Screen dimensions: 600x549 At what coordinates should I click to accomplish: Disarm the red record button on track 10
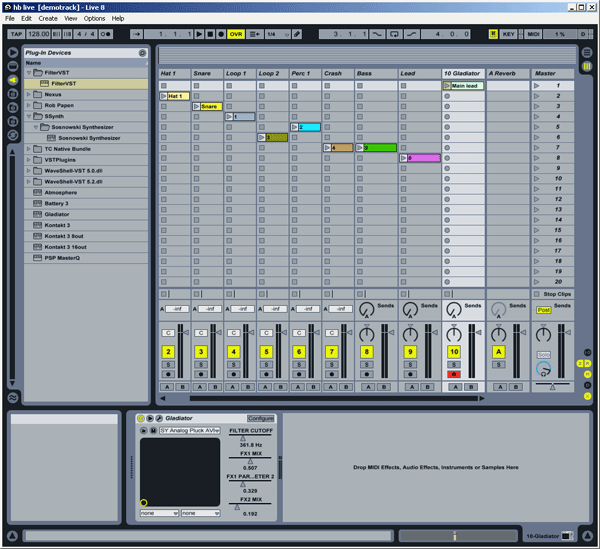pos(454,374)
